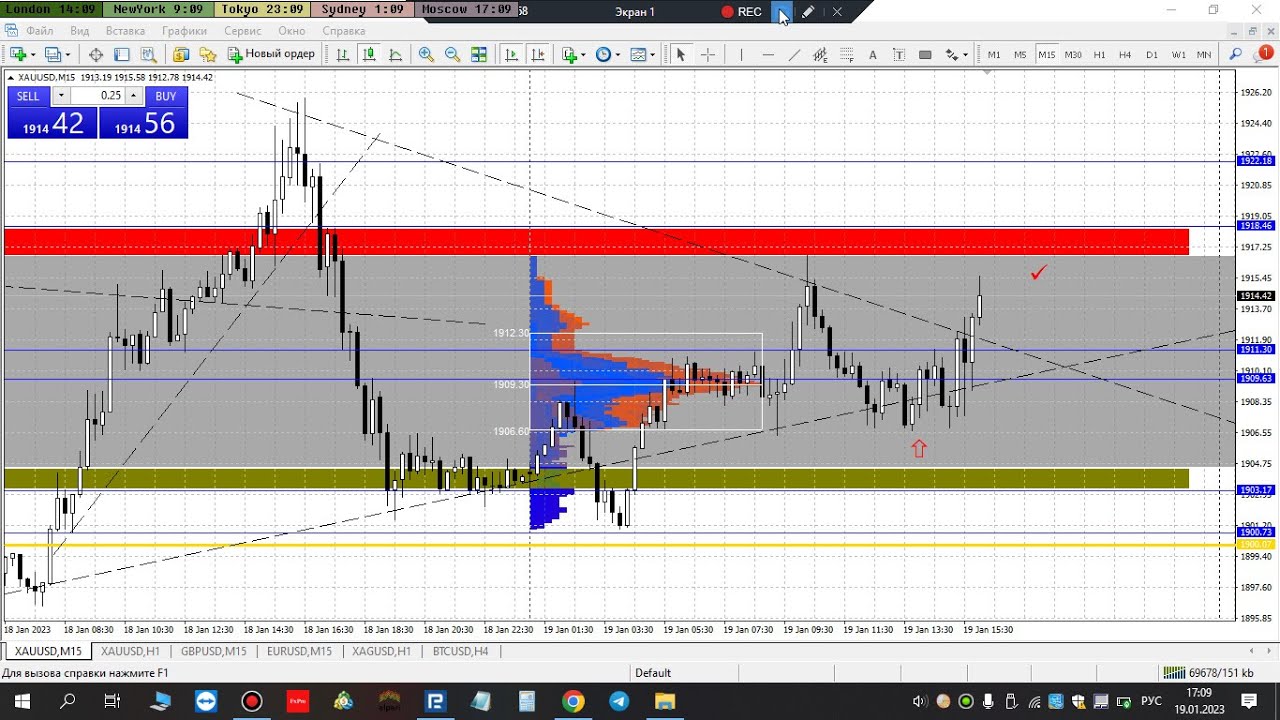Toggle chart auto scroll
The image size is (1280, 720).
pos(511,54)
